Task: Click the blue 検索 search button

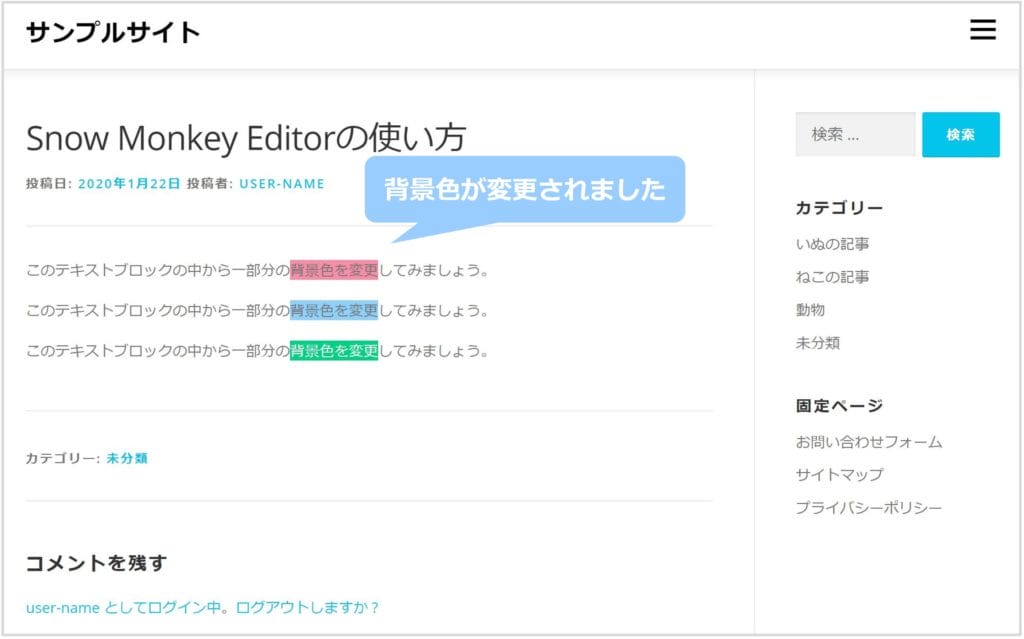Action: point(961,135)
